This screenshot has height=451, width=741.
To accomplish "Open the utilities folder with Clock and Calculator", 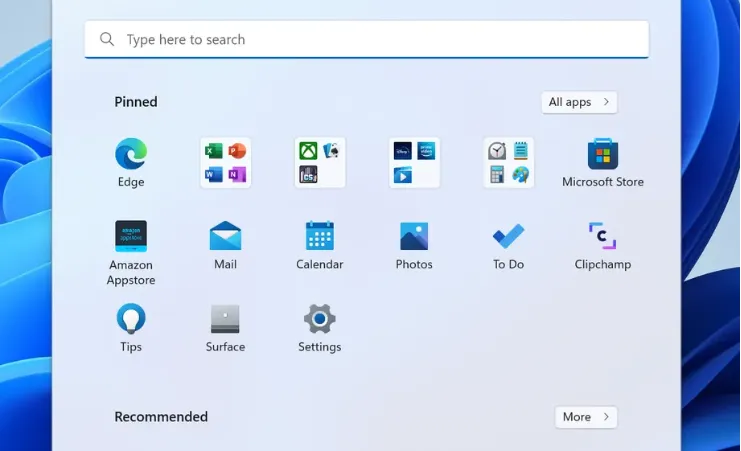I will click(508, 163).
